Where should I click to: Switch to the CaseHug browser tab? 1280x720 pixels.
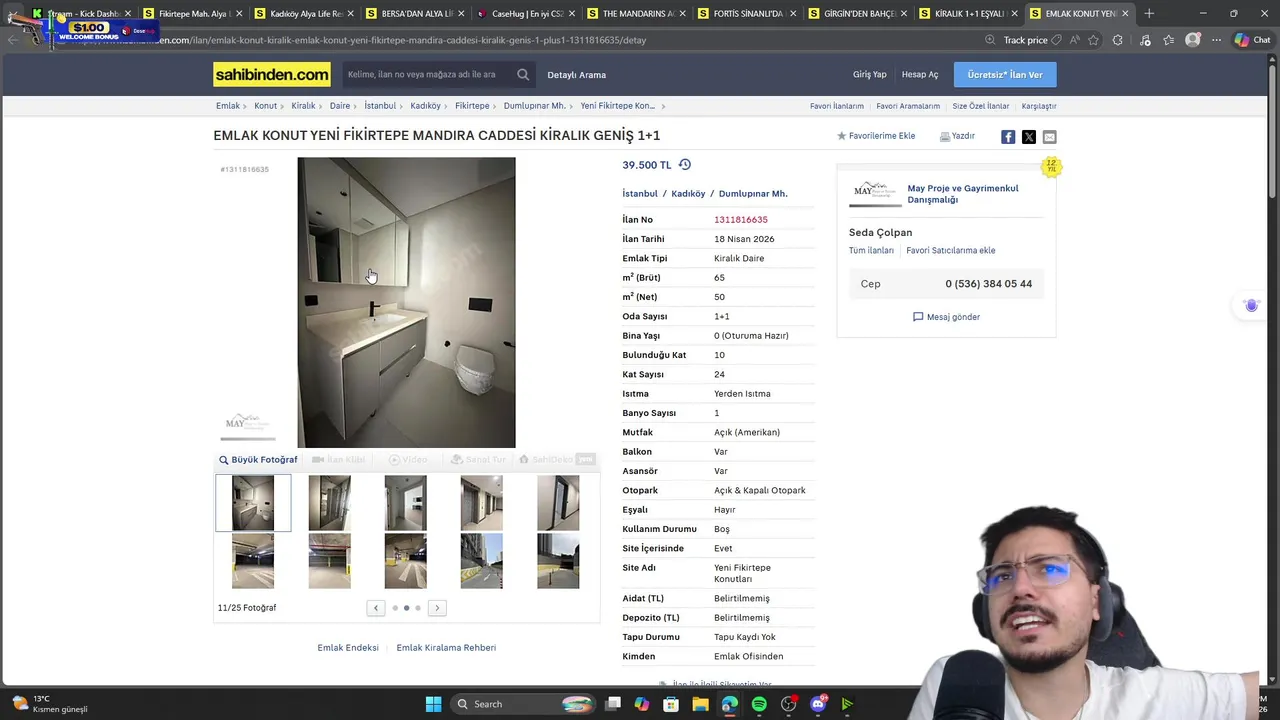pos(524,13)
